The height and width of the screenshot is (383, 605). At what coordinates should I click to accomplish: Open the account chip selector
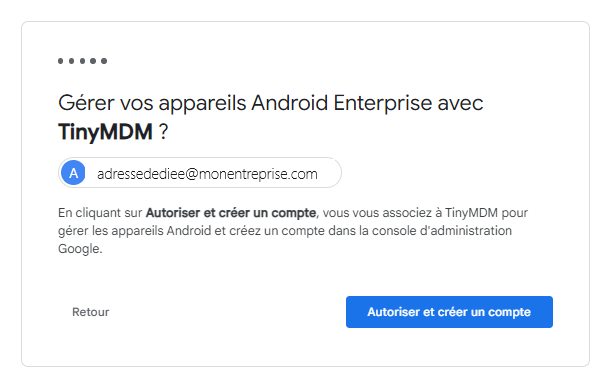pos(200,173)
